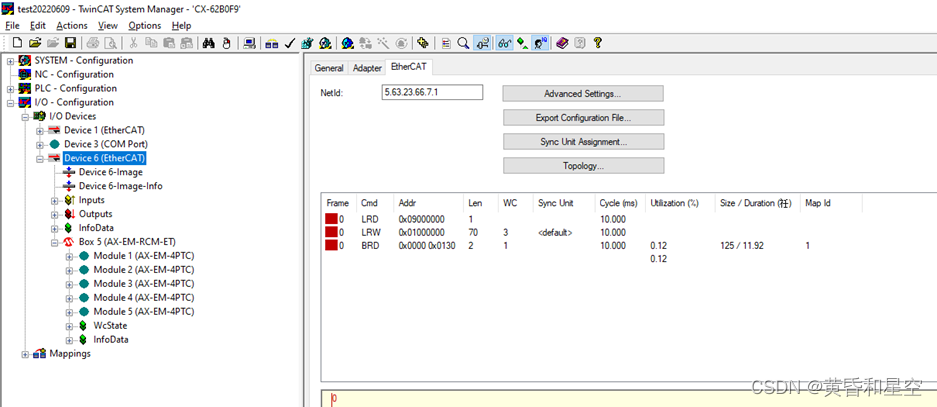Click the NetId input field
937x407 pixels.
[432, 93]
